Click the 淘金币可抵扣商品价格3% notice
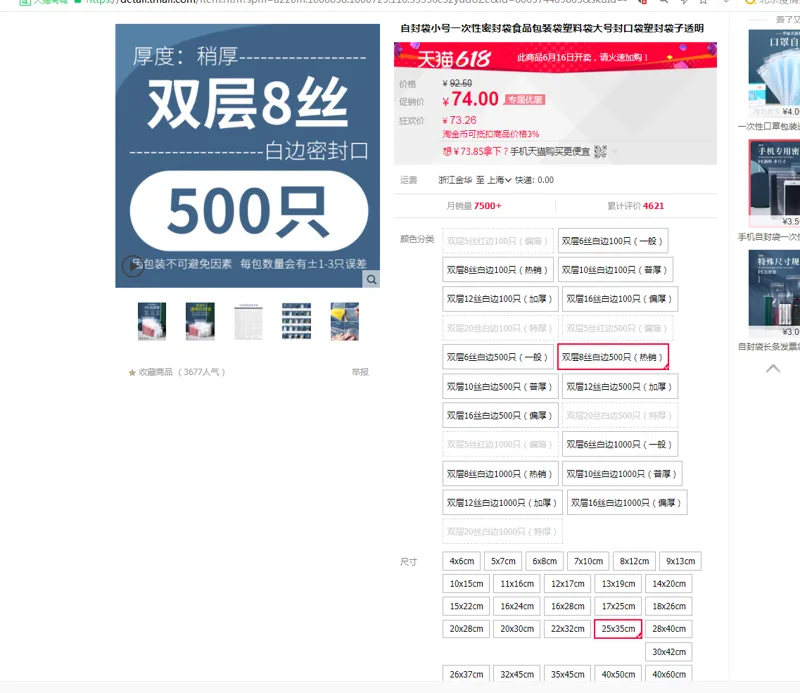 pyautogui.click(x=490, y=134)
